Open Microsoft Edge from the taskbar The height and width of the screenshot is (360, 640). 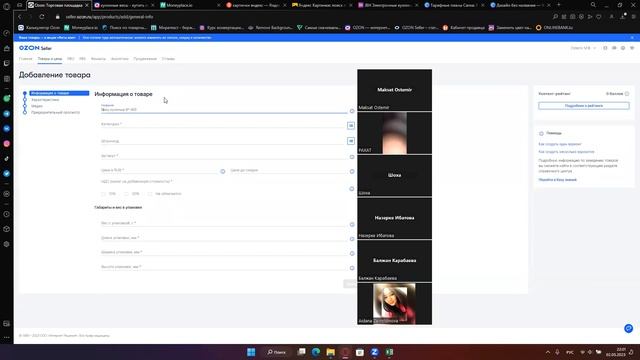tap(316, 352)
